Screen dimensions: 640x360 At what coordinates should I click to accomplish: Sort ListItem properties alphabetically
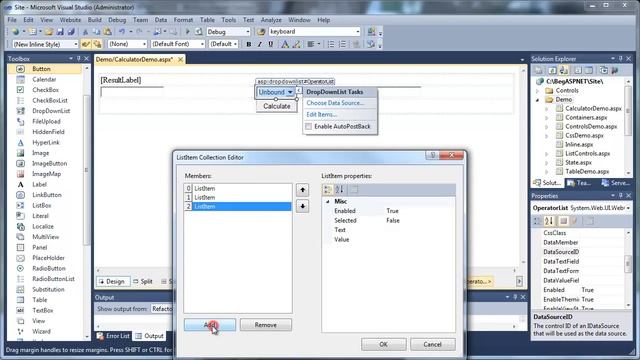340,189
